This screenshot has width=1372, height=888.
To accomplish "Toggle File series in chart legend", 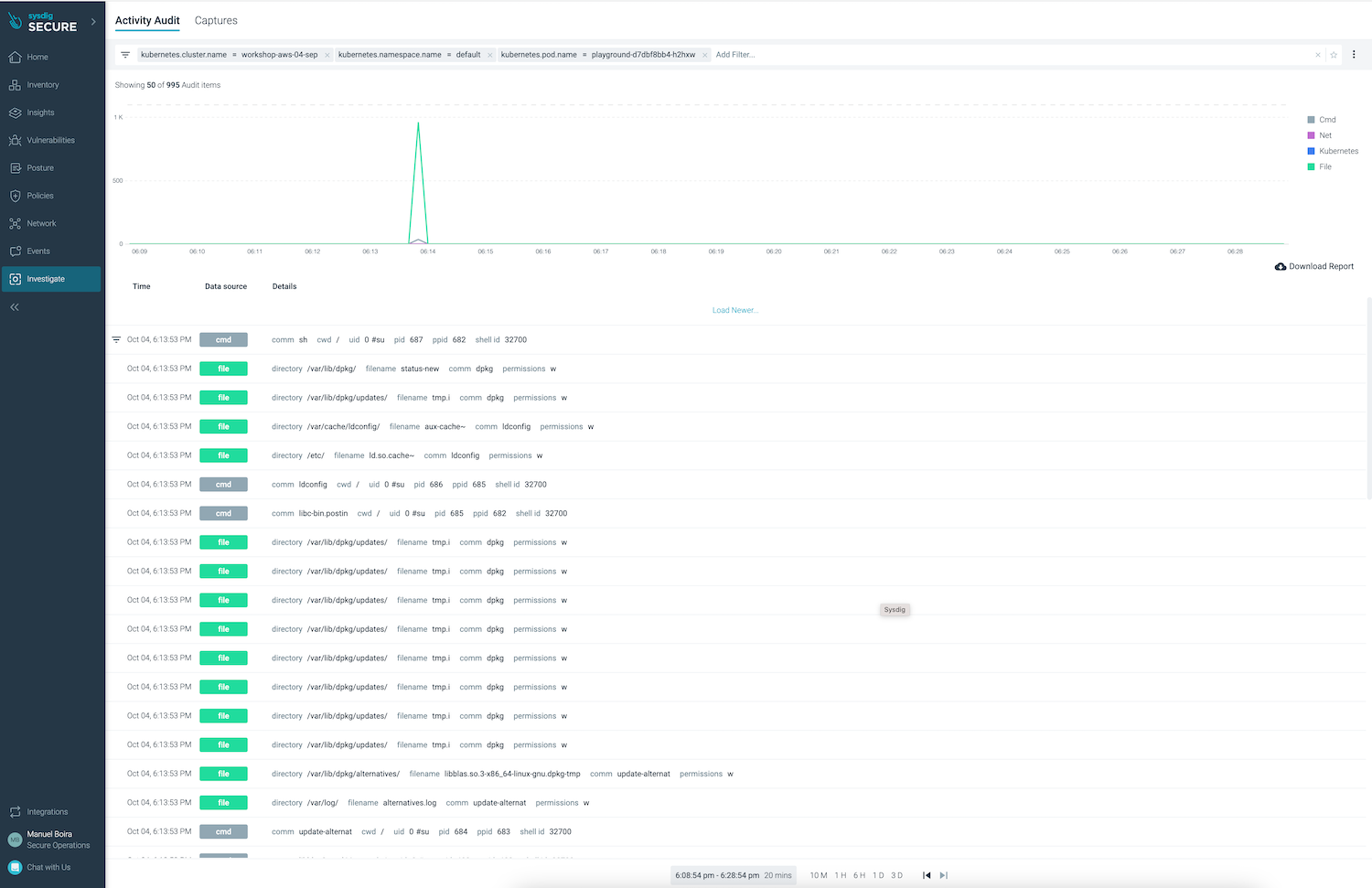I will tap(1320, 166).
